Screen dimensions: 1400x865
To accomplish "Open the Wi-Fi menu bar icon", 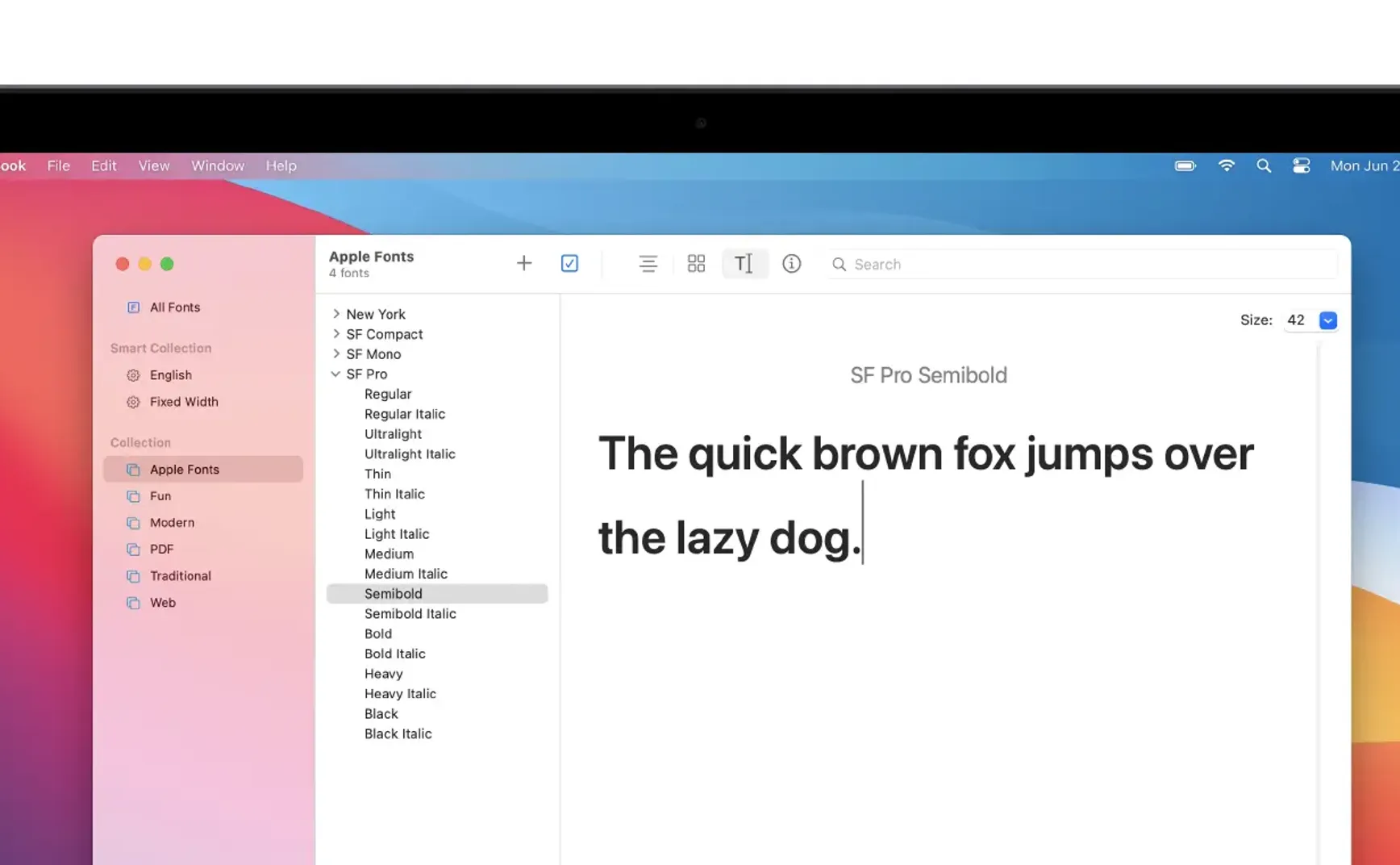I will click(1227, 165).
